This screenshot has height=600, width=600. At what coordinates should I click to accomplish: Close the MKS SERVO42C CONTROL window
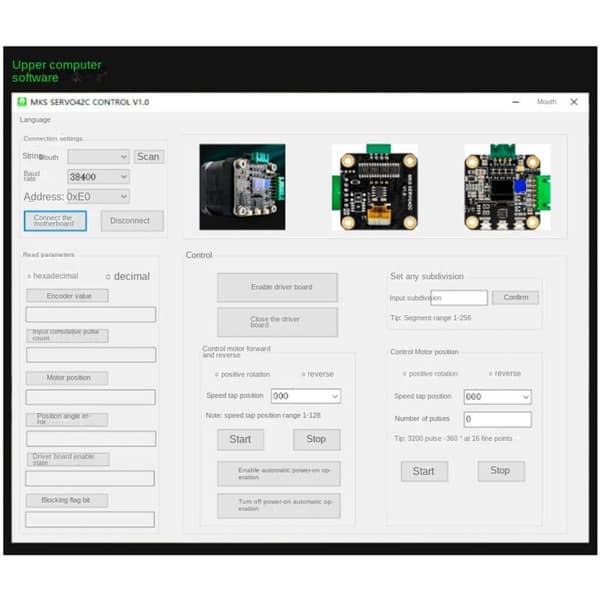[x=574, y=102]
